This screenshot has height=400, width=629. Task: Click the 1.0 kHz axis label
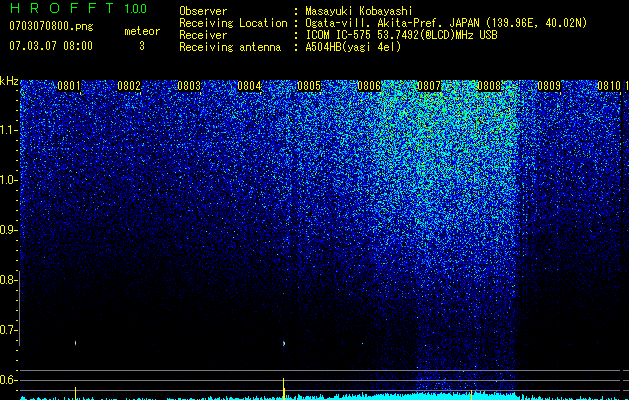tap(7, 180)
